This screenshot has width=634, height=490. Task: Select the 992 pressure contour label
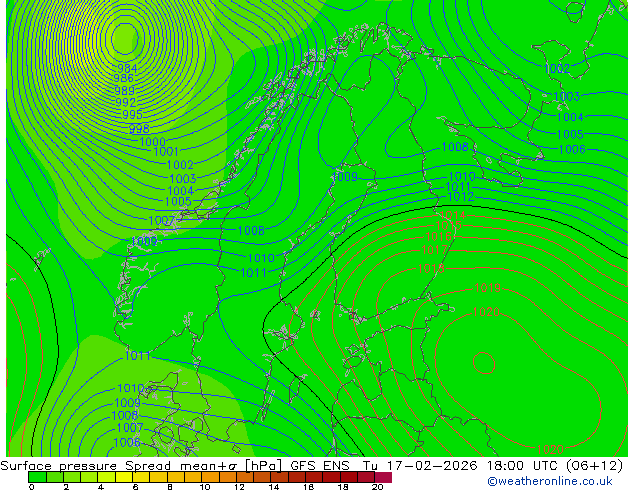click(x=126, y=102)
